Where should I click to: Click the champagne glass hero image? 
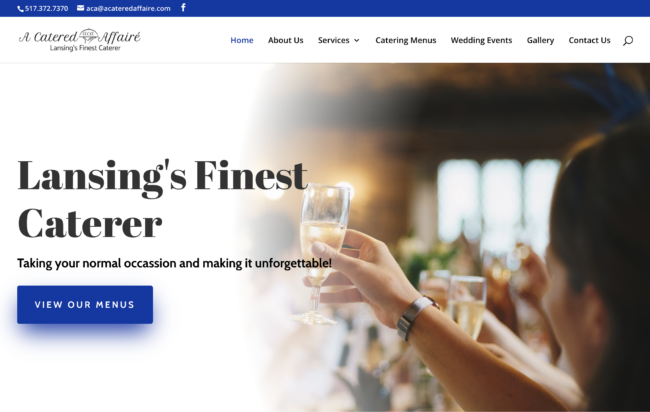click(x=448, y=238)
